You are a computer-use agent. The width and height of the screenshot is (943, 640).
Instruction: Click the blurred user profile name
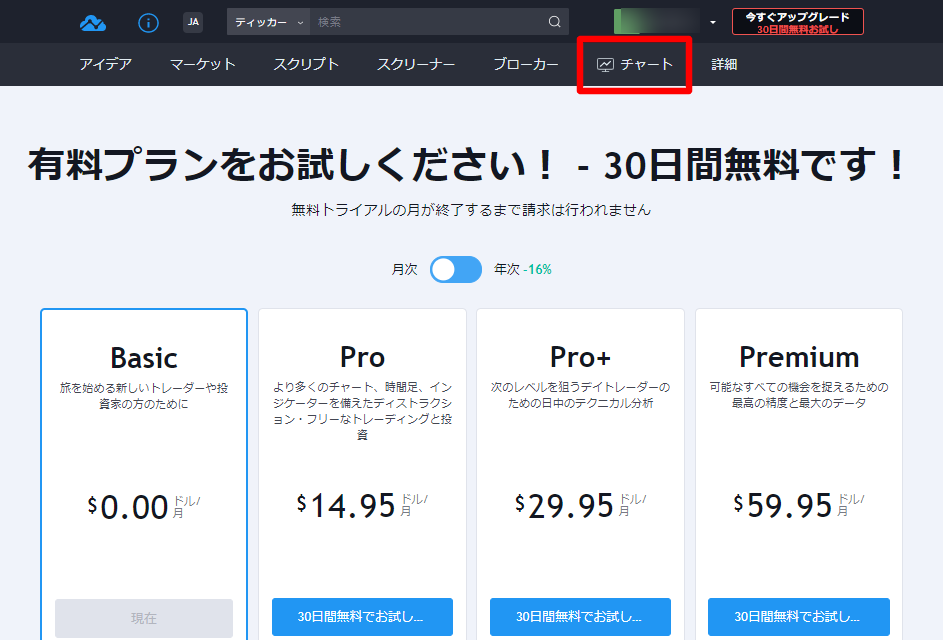tap(656, 22)
